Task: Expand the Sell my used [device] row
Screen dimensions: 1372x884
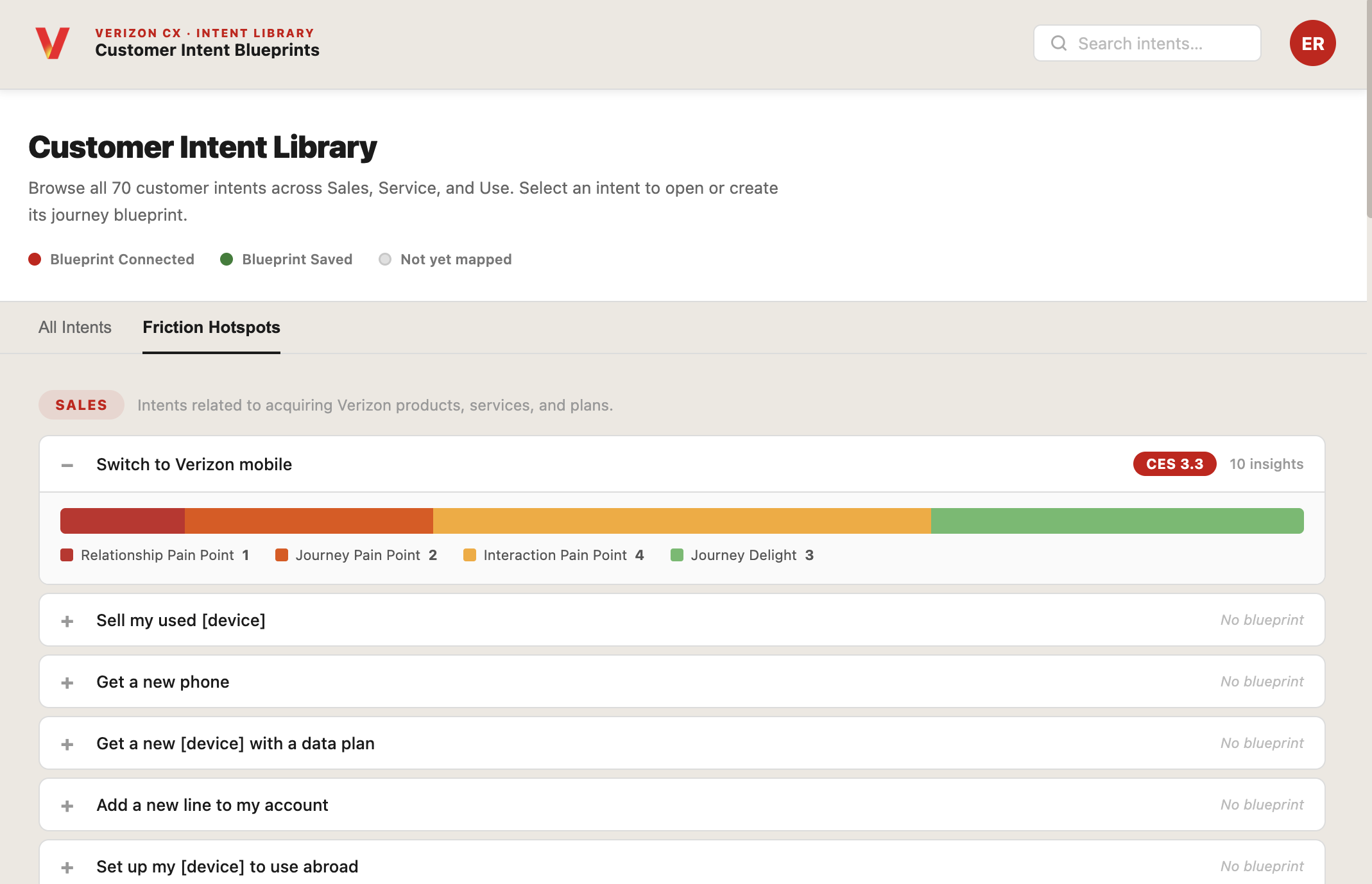Action: (67, 620)
